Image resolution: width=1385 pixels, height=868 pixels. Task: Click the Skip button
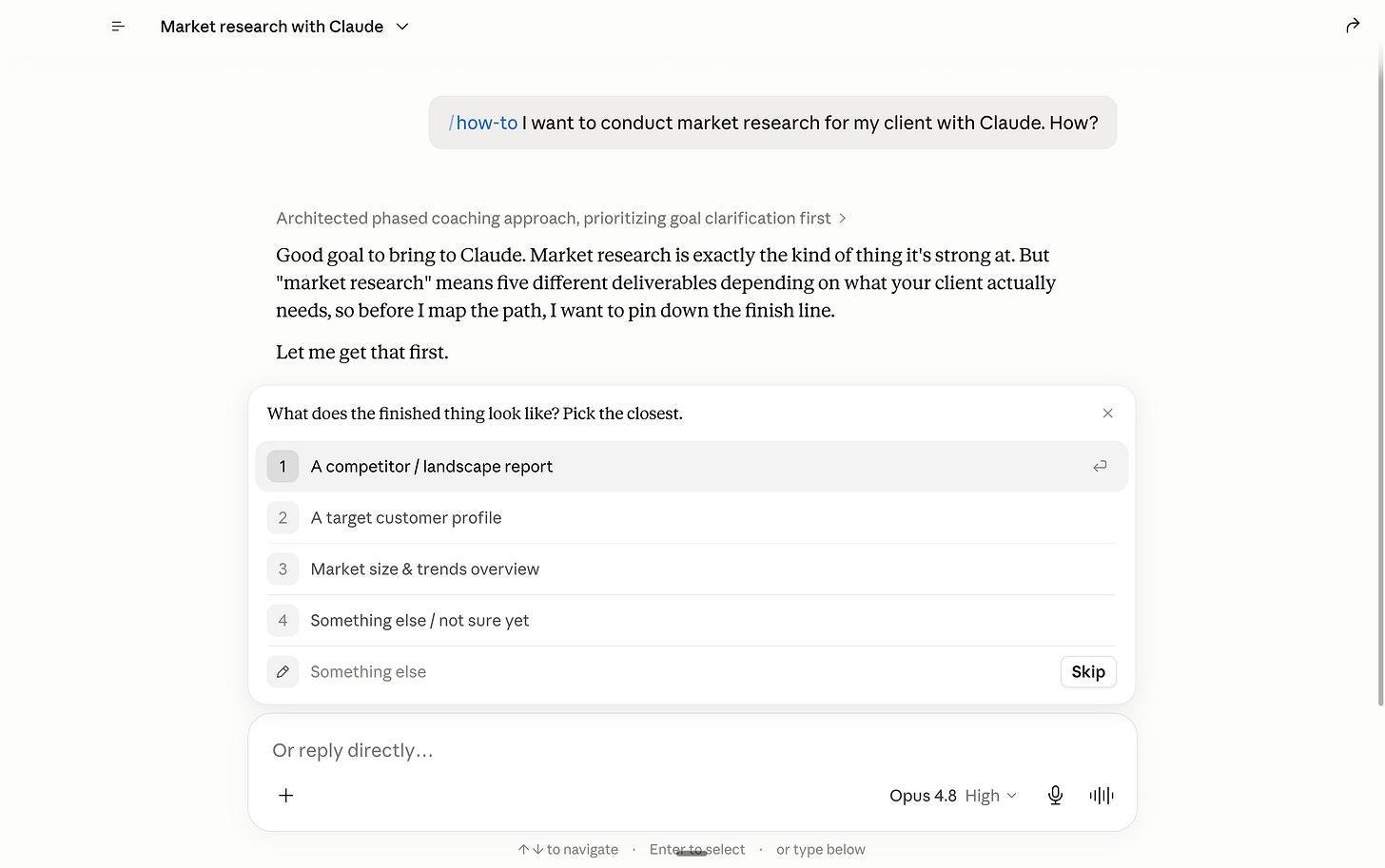(x=1088, y=672)
